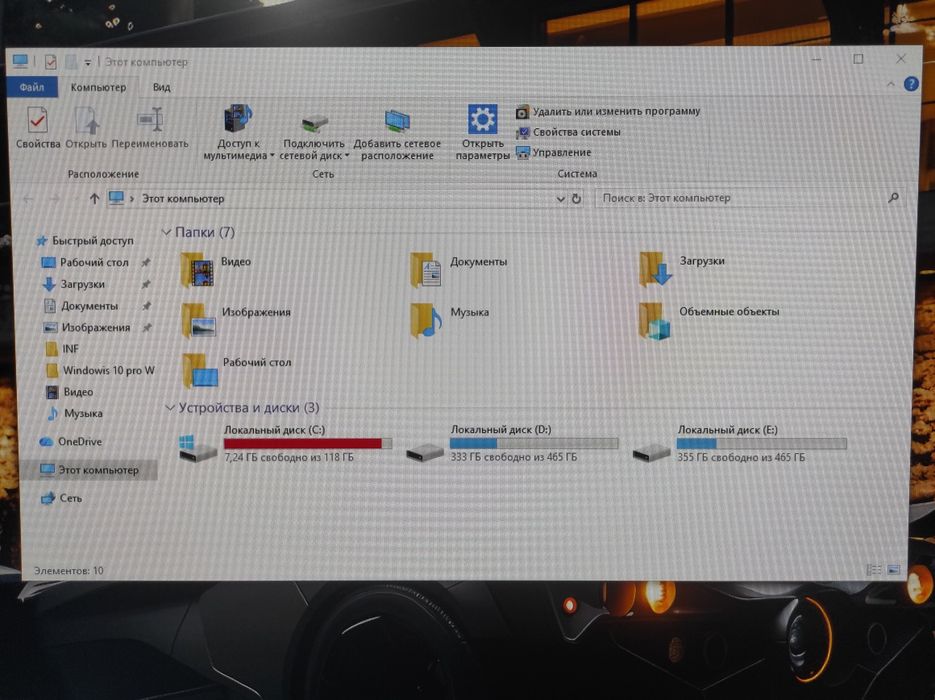935x700 pixels.
Task: Collapse the Устройства и диски (3) group
Action: point(169,408)
